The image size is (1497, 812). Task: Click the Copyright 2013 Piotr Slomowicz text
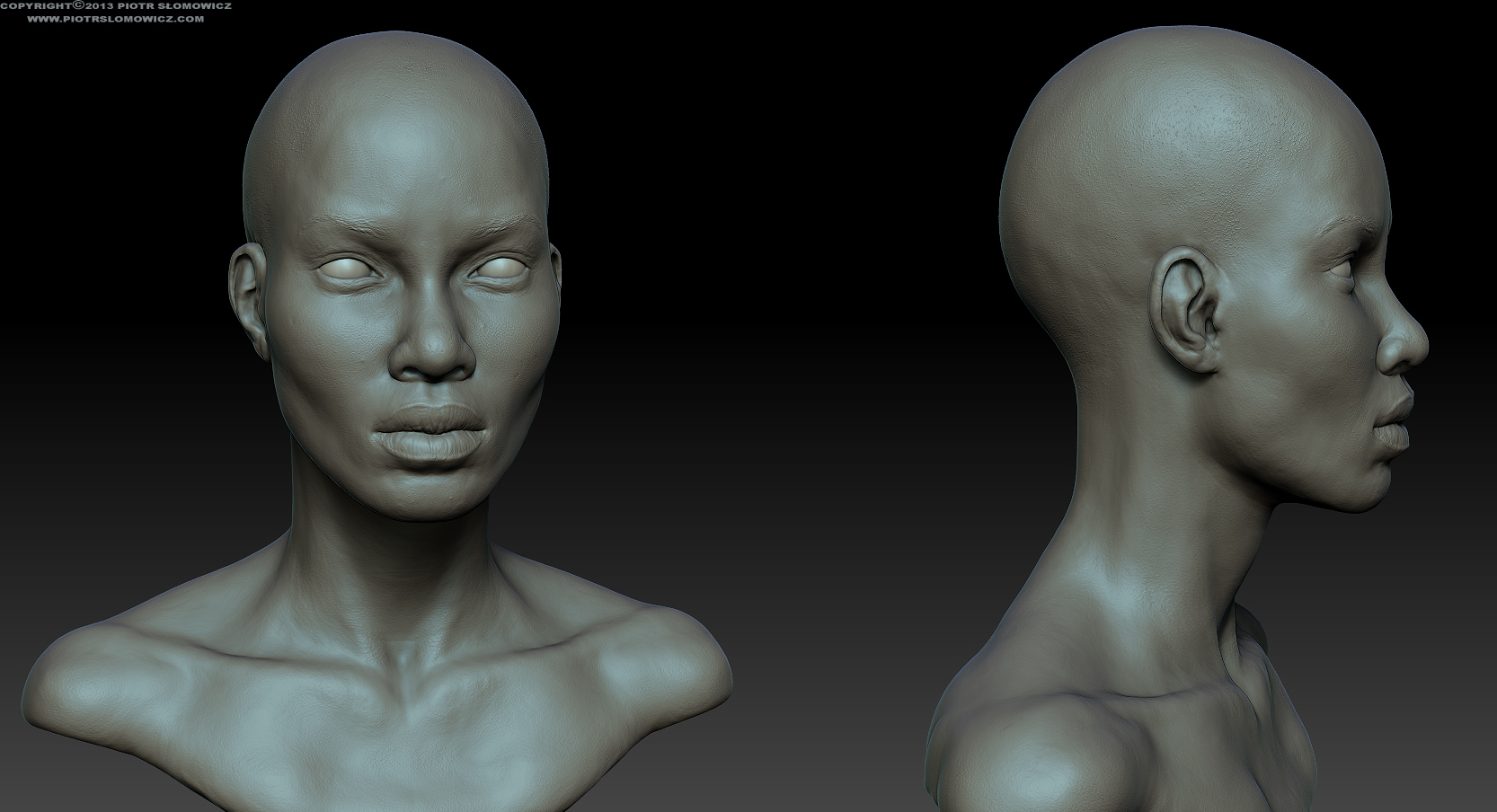point(115,5)
